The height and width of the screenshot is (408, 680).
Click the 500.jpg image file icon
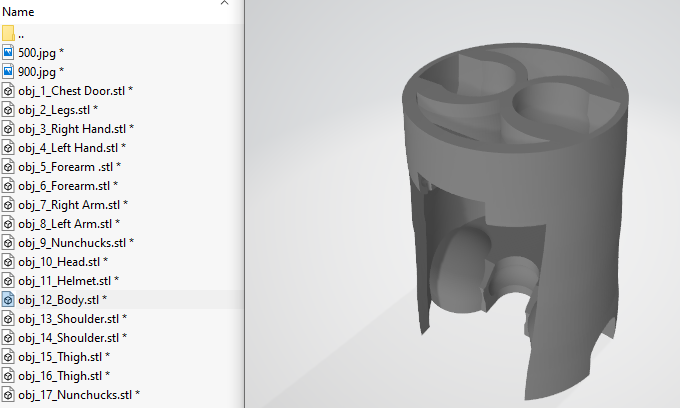coord(8,52)
